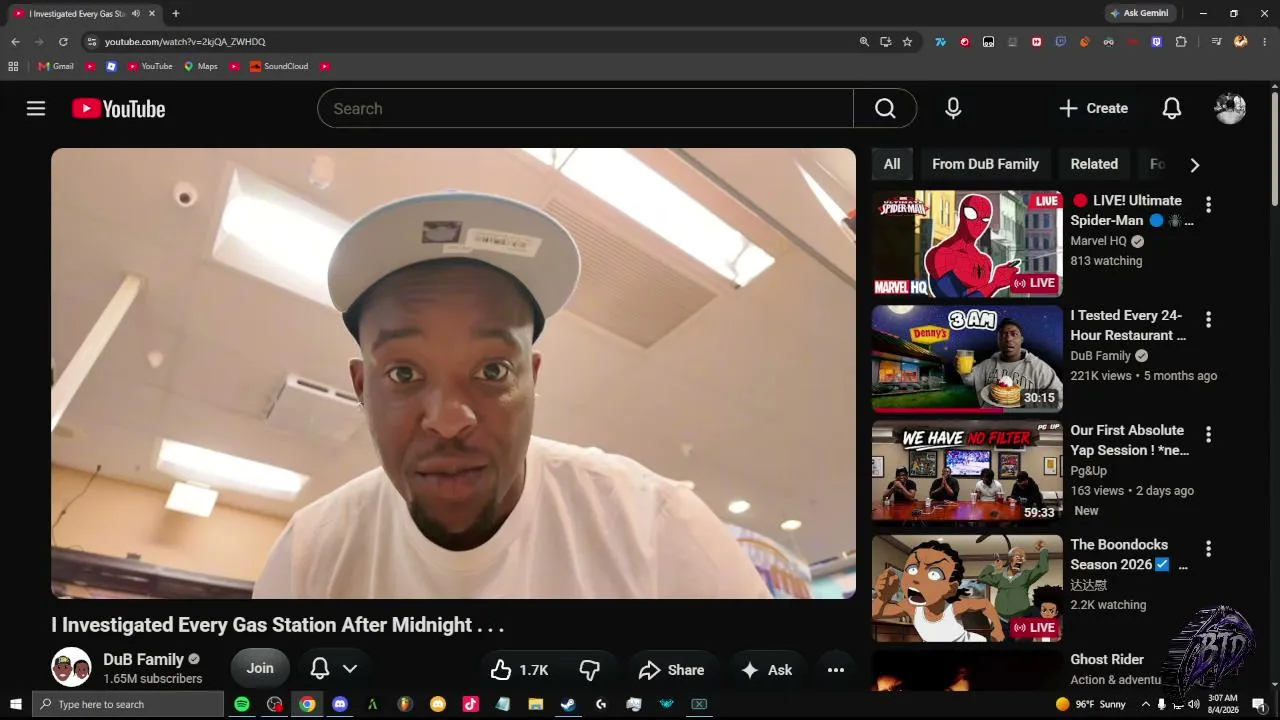Share this video
This screenshot has width=1280, height=720.
pyautogui.click(x=672, y=670)
